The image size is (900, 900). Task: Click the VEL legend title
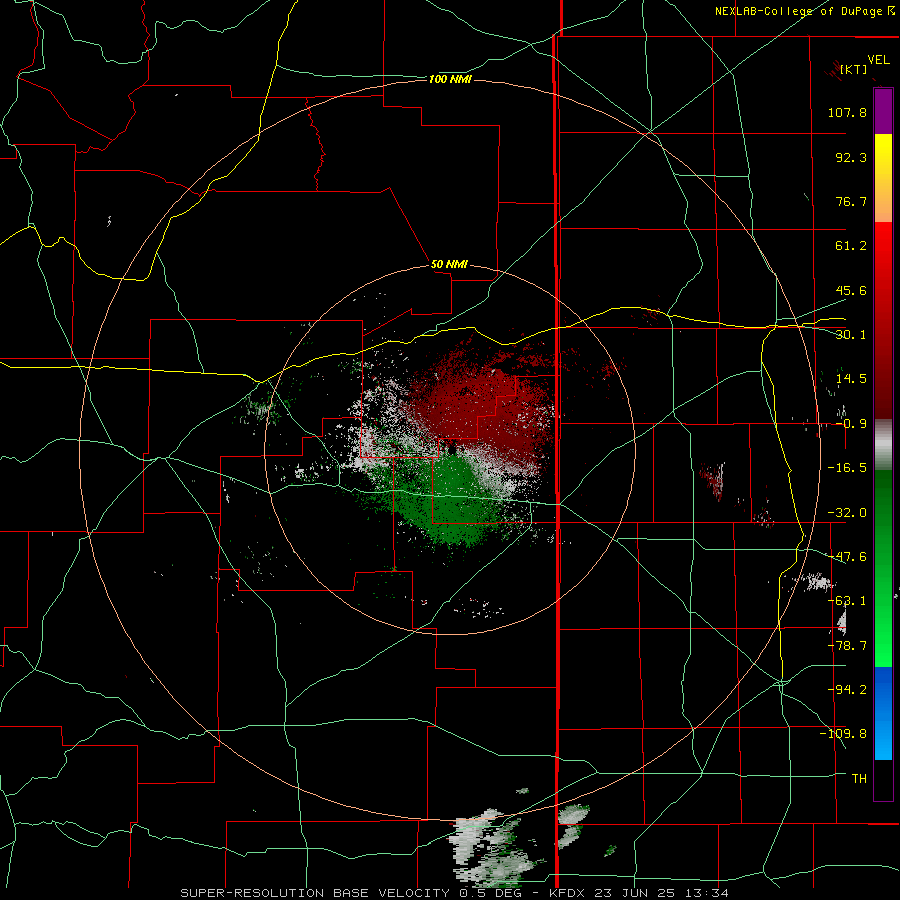[x=878, y=60]
